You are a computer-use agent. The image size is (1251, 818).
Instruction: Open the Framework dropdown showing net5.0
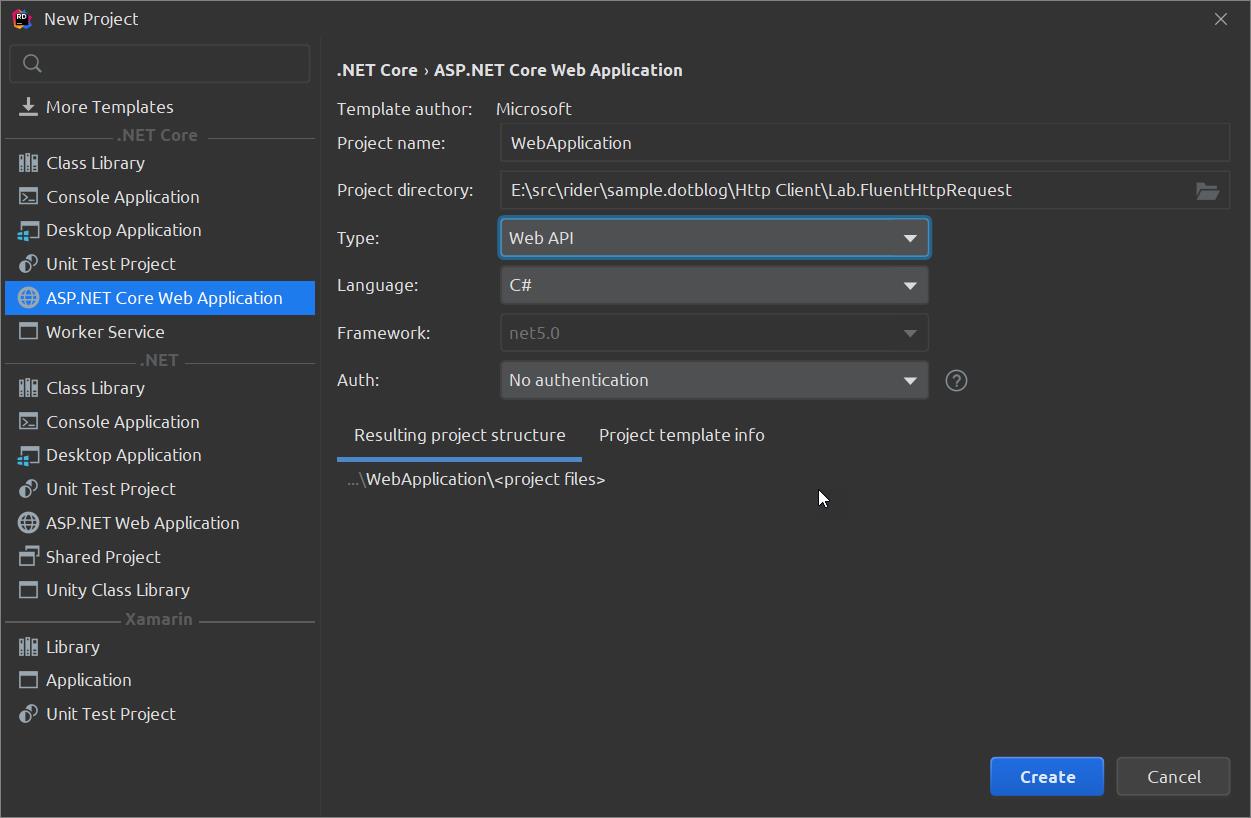(x=714, y=333)
